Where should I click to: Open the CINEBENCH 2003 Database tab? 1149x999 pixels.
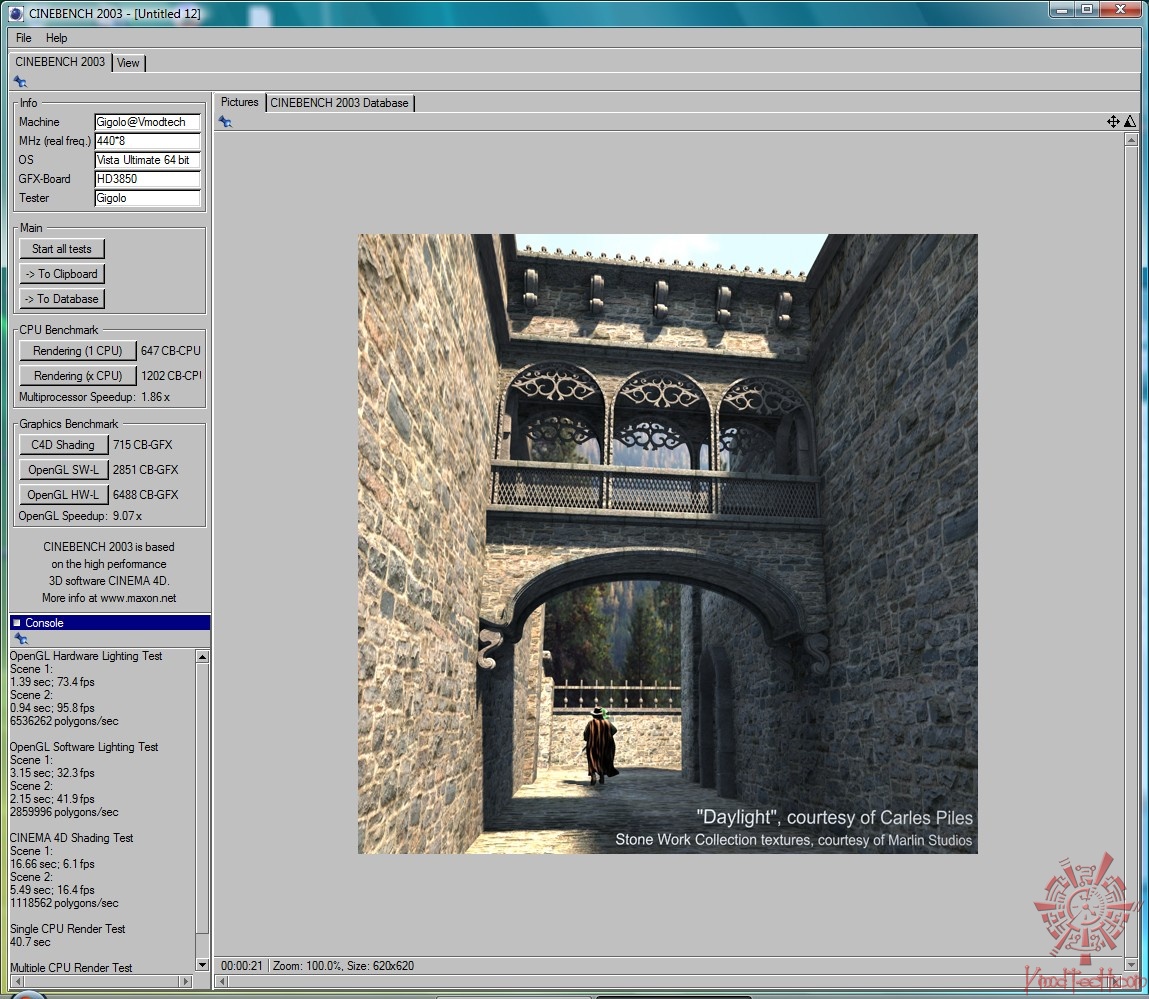click(339, 103)
